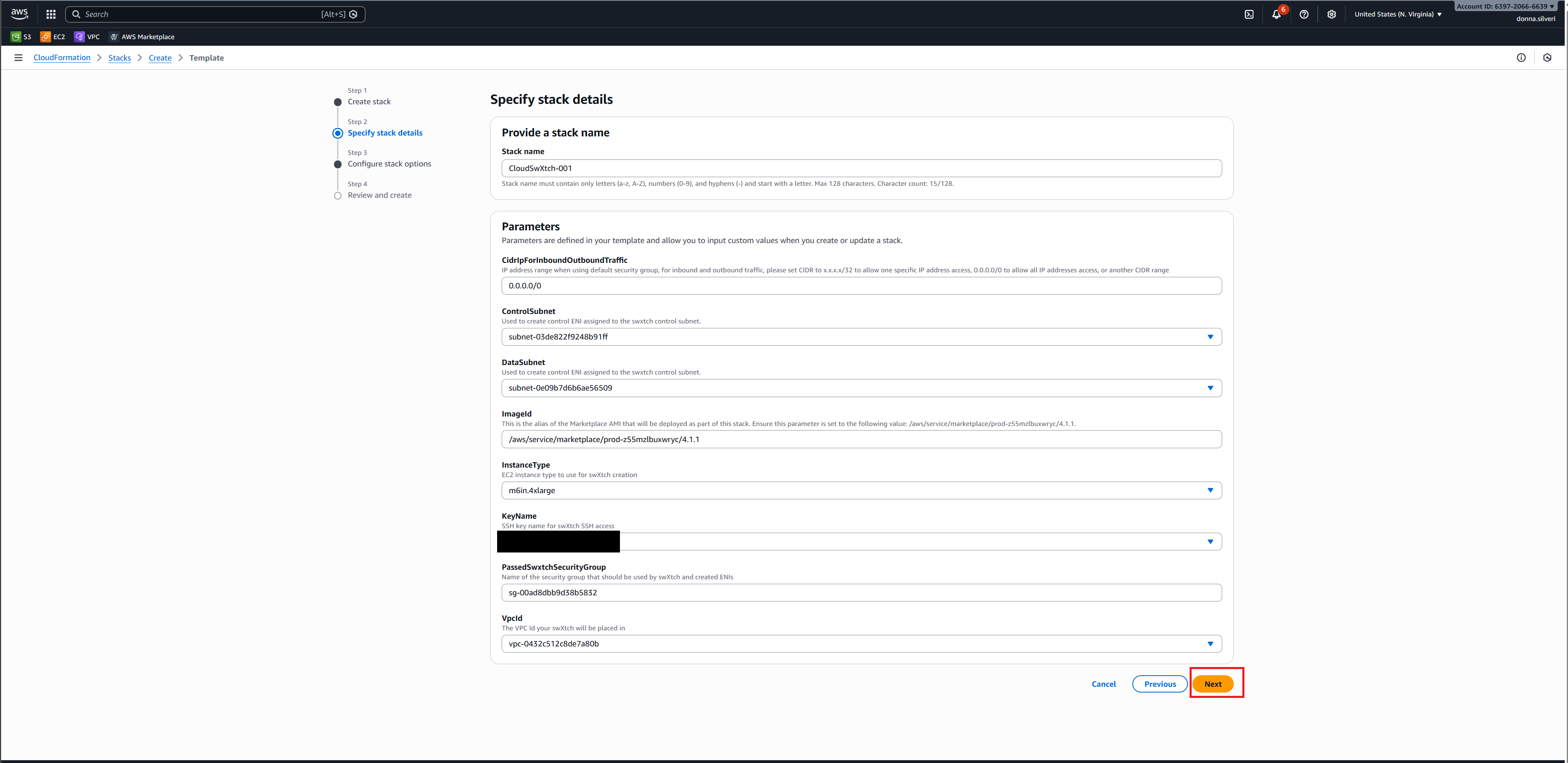The width and height of the screenshot is (1568, 763).
Task: Click the Next button
Action: pyautogui.click(x=1213, y=684)
